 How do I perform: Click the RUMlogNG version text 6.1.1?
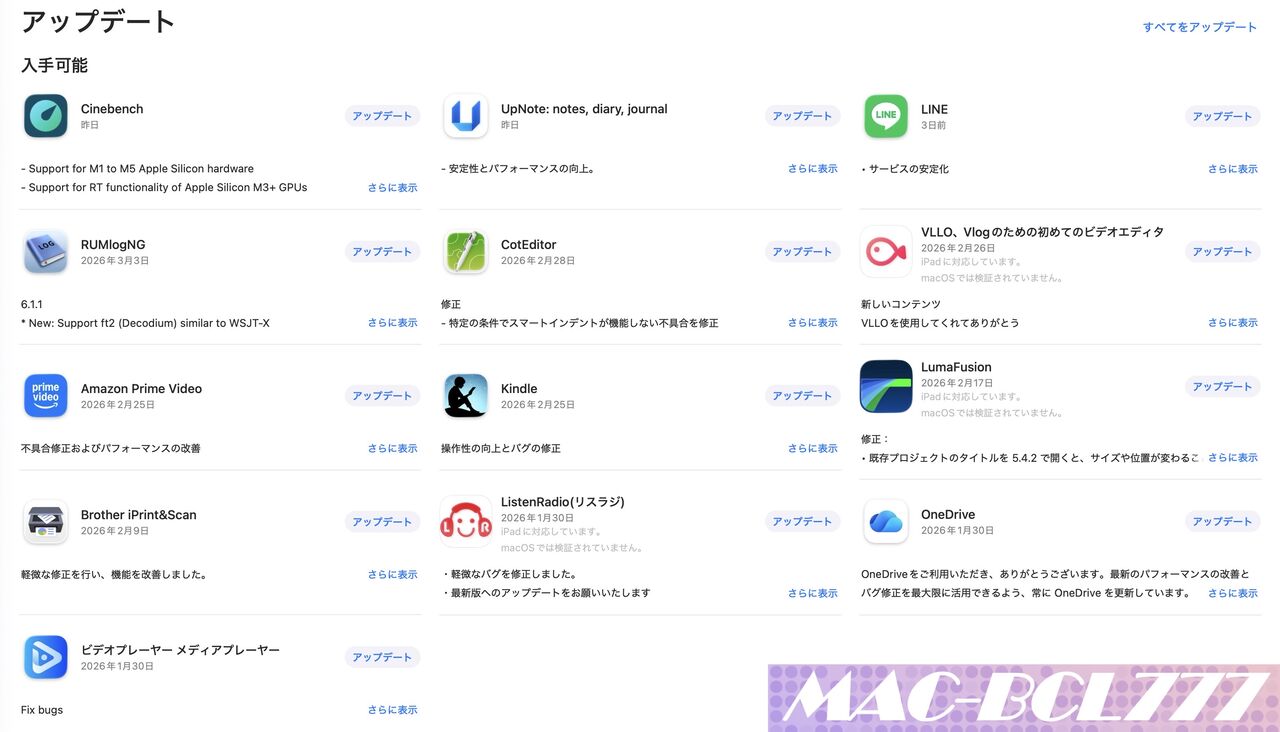click(x=32, y=304)
